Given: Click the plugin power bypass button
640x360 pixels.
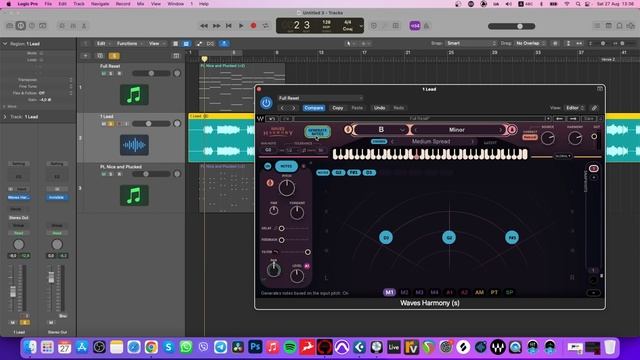Looking at the screenshot, I should (x=266, y=103).
